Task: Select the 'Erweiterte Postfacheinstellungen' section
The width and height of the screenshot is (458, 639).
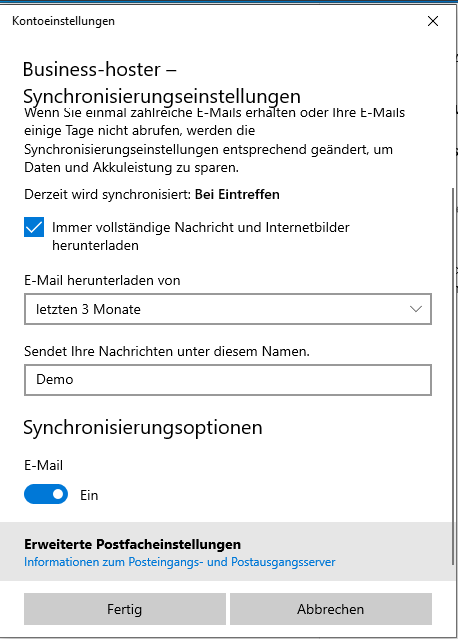Action: [x=132, y=544]
